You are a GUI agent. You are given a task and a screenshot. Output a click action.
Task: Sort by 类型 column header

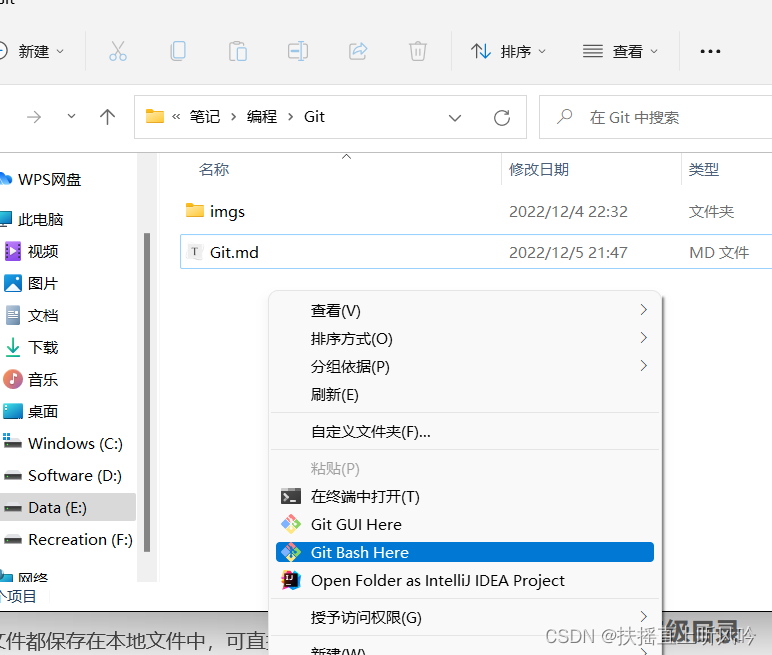tap(704, 169)
